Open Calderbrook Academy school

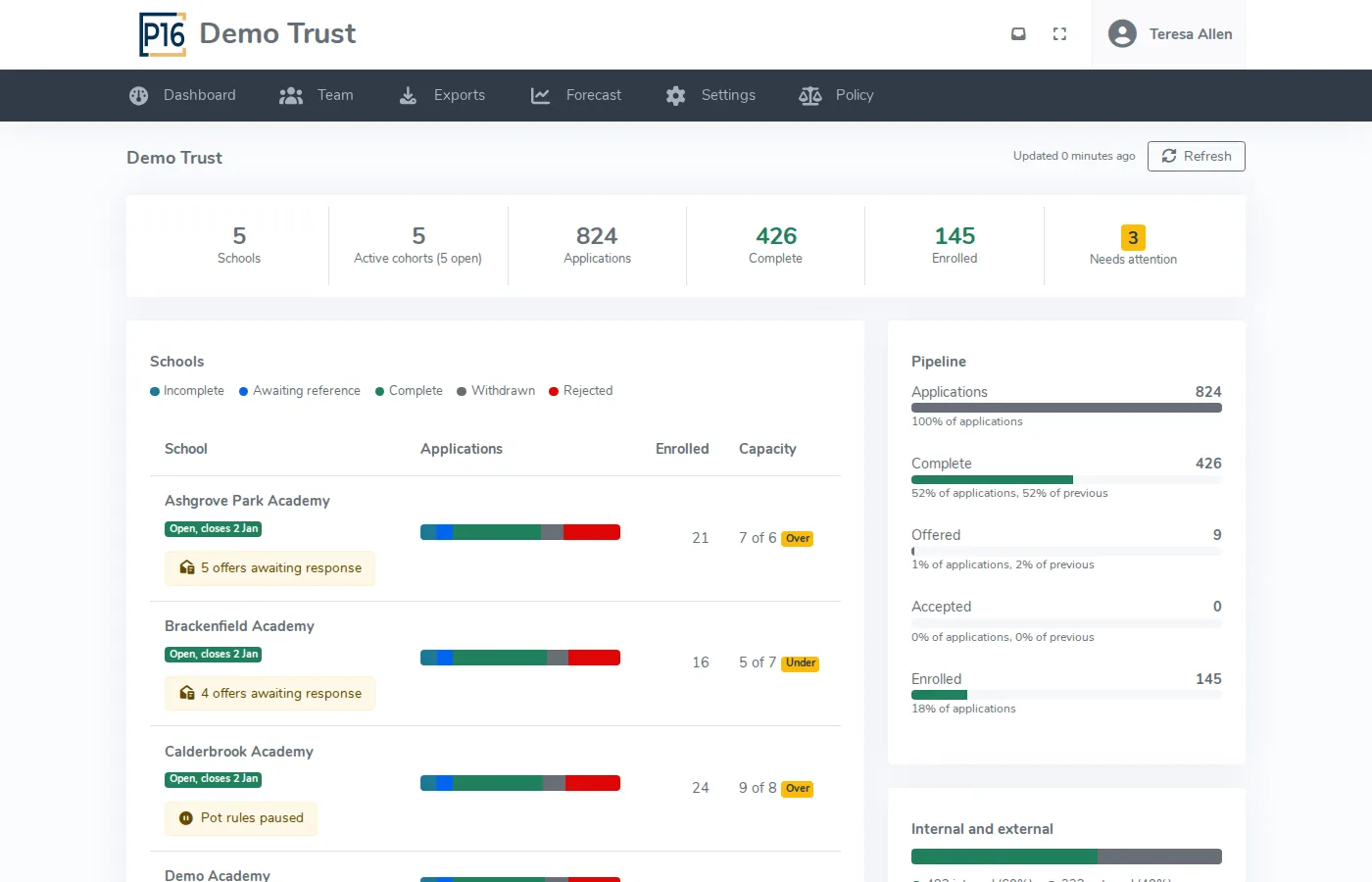click(239, 752)
